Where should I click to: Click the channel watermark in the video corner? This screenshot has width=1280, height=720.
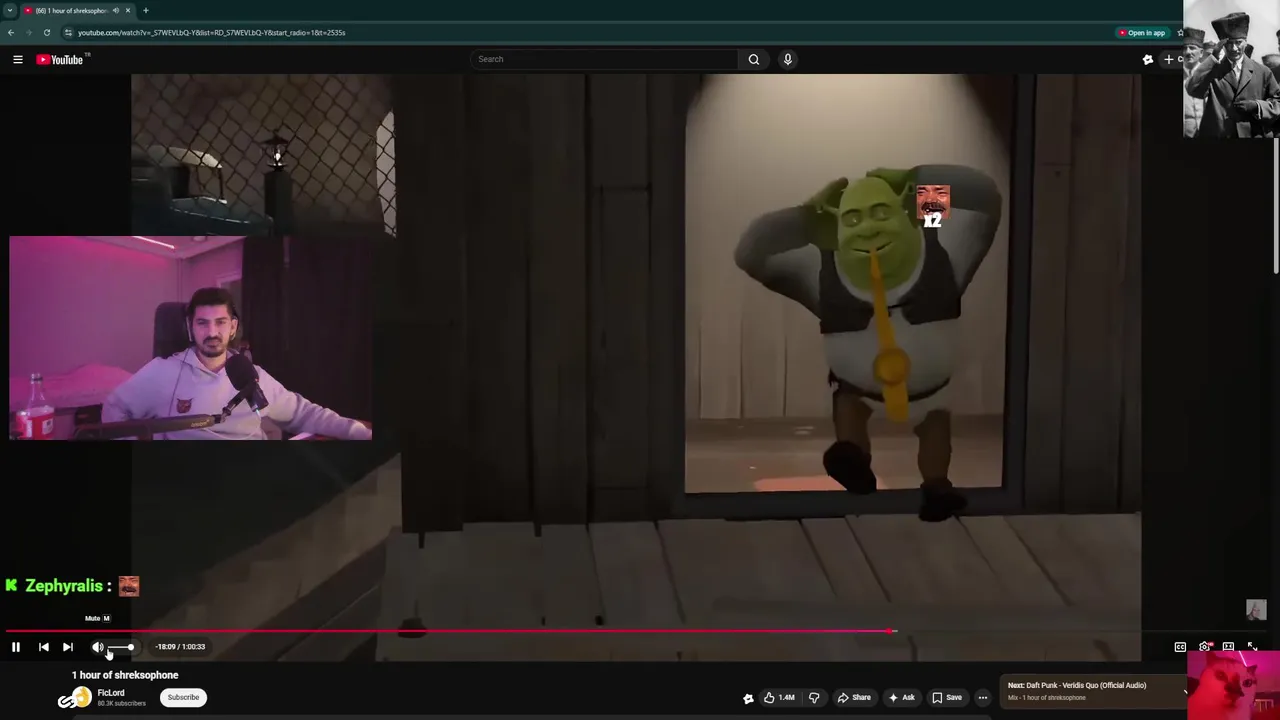coord(1256,610)
